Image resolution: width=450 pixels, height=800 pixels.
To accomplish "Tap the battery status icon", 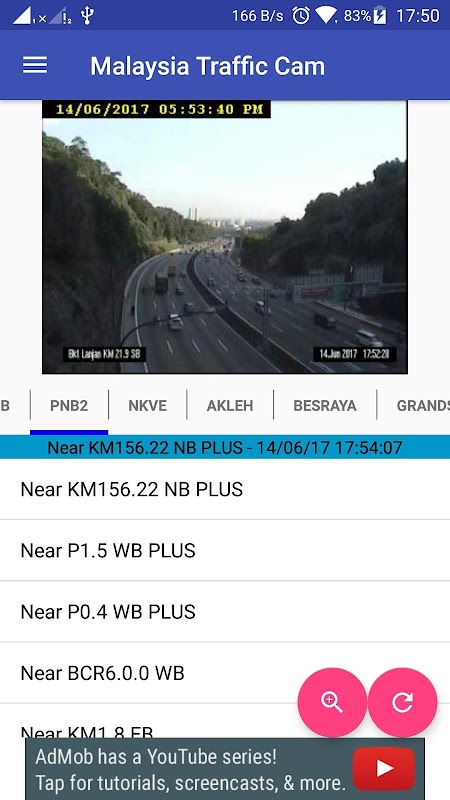I will pos(380,16).
